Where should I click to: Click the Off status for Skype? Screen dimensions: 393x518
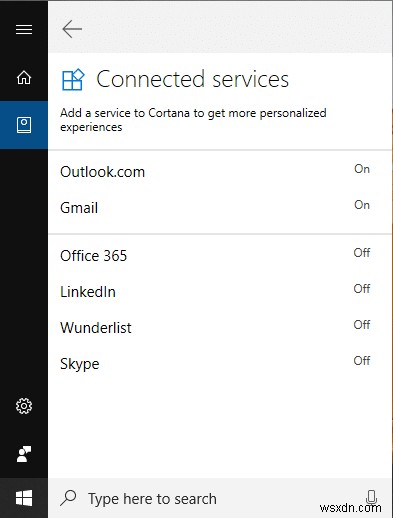[x=362, y=361]
